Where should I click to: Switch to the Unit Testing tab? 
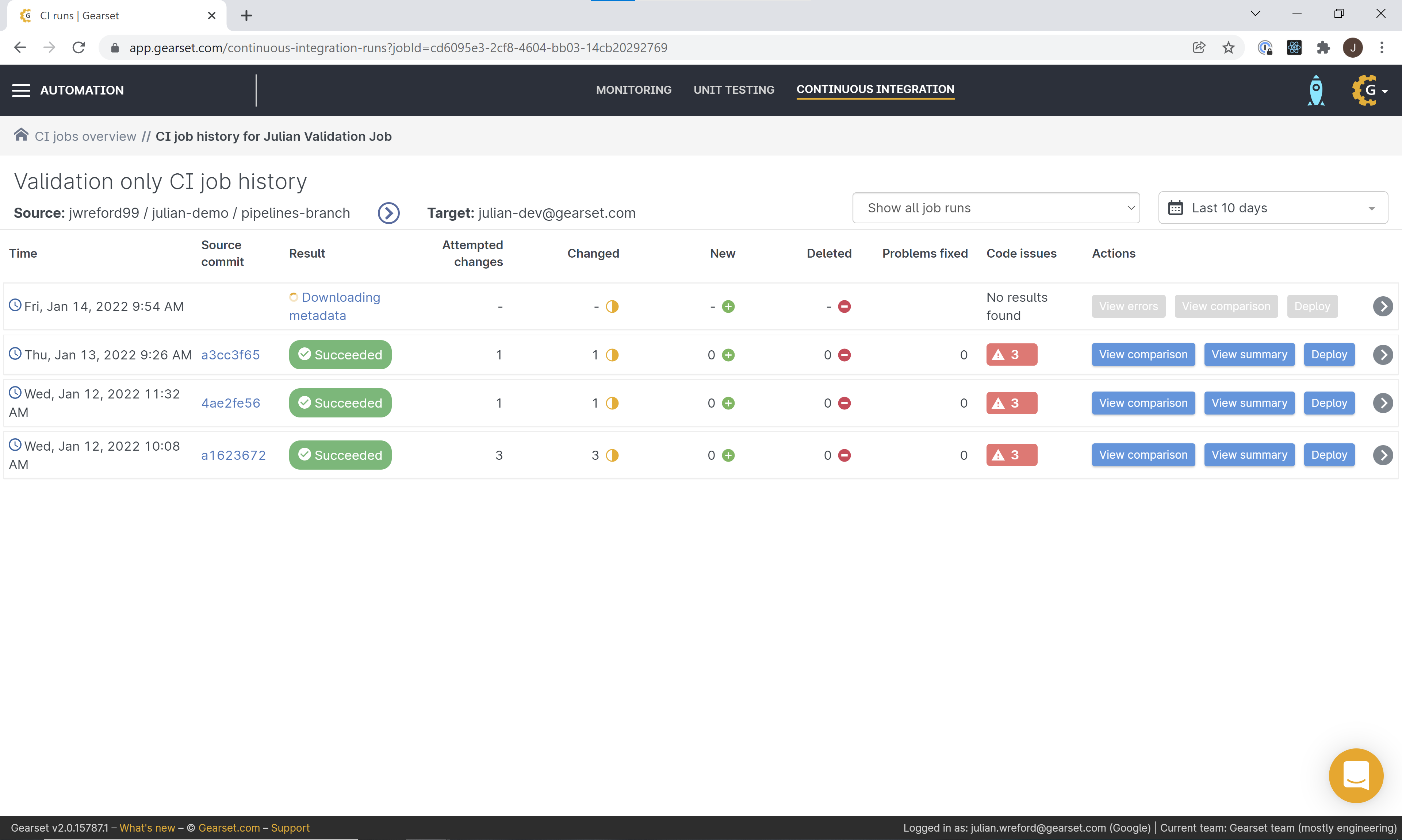click(x=733, y=89)
